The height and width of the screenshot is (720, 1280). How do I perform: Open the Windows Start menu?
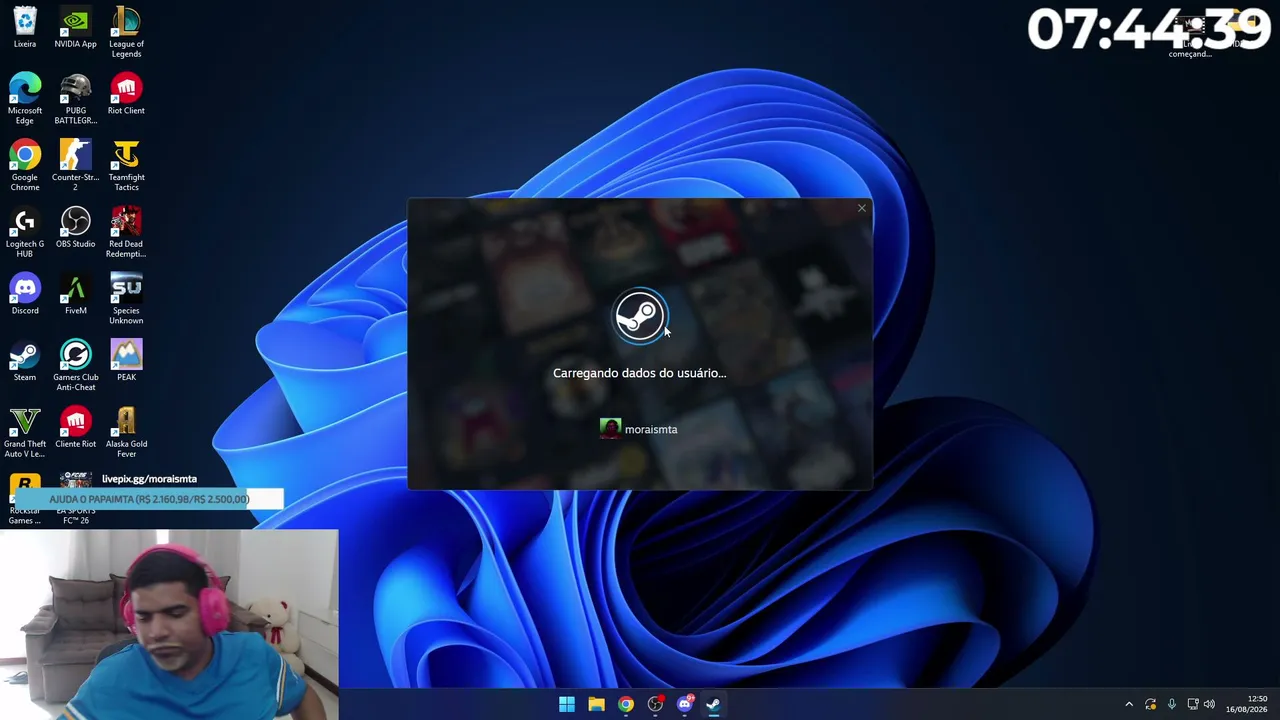coord(567,704)
